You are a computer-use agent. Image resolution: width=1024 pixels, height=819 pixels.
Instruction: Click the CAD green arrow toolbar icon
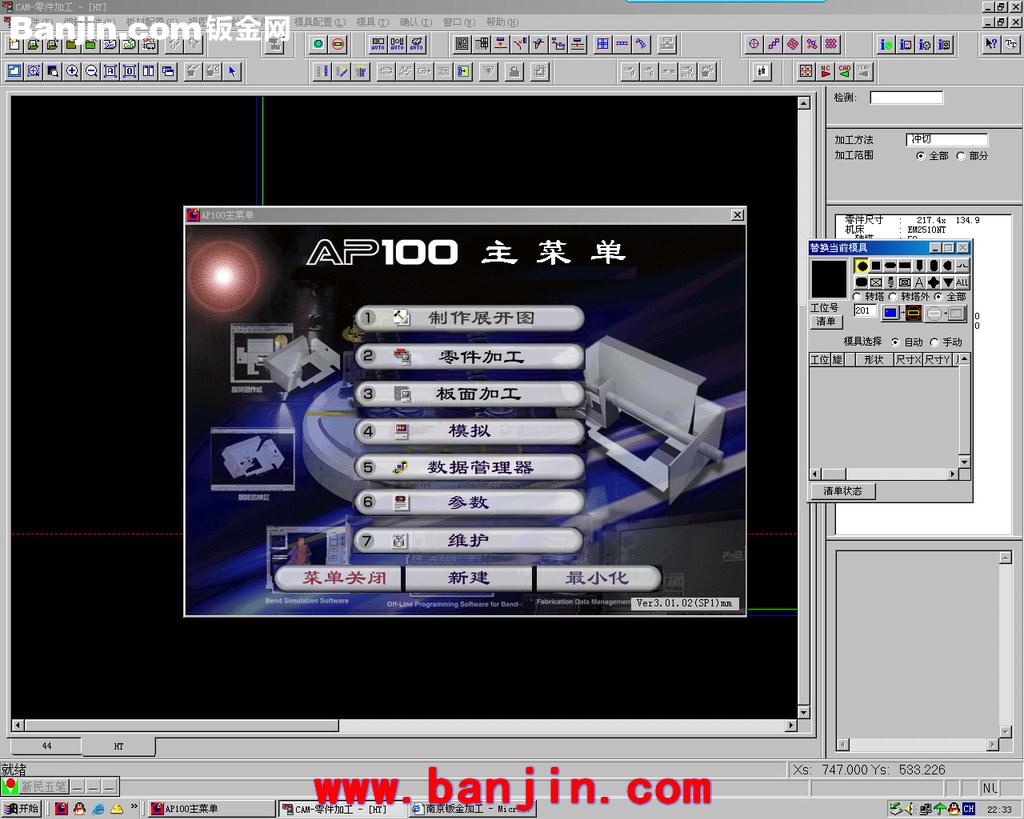844,71
